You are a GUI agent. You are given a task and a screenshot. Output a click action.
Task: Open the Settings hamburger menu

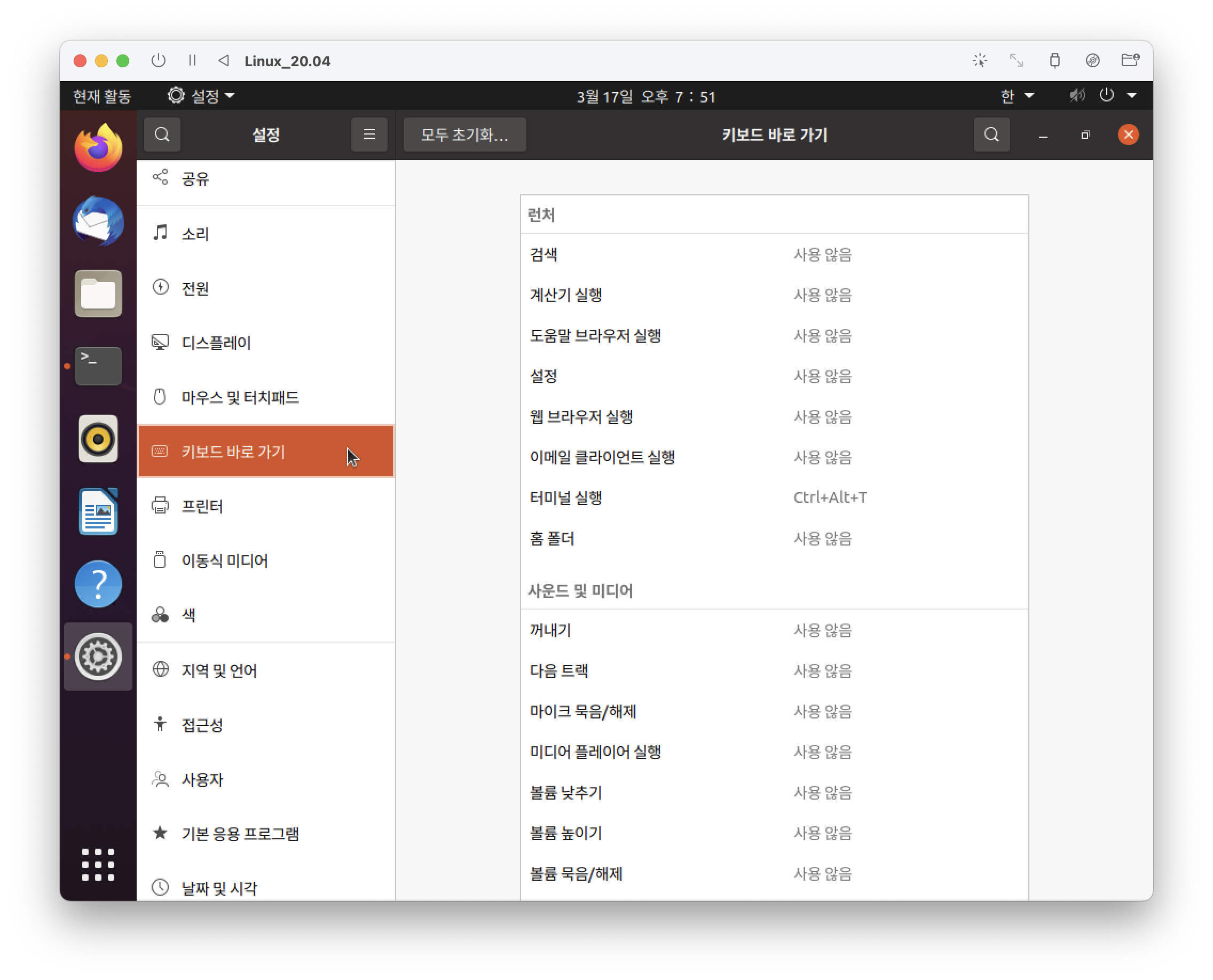click(369, 135)
